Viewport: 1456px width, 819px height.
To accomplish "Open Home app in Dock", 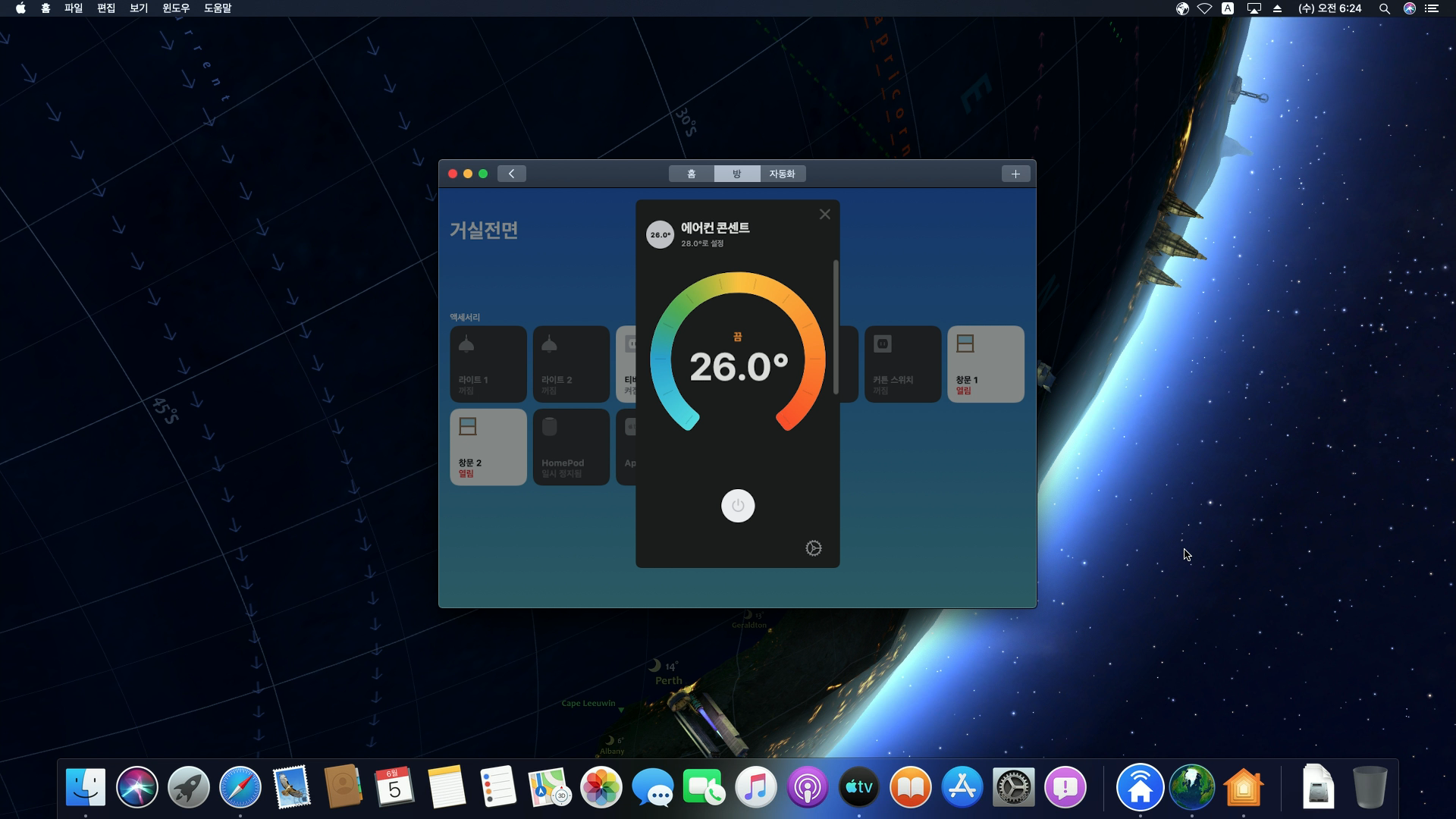I will tap(1243, 787).
